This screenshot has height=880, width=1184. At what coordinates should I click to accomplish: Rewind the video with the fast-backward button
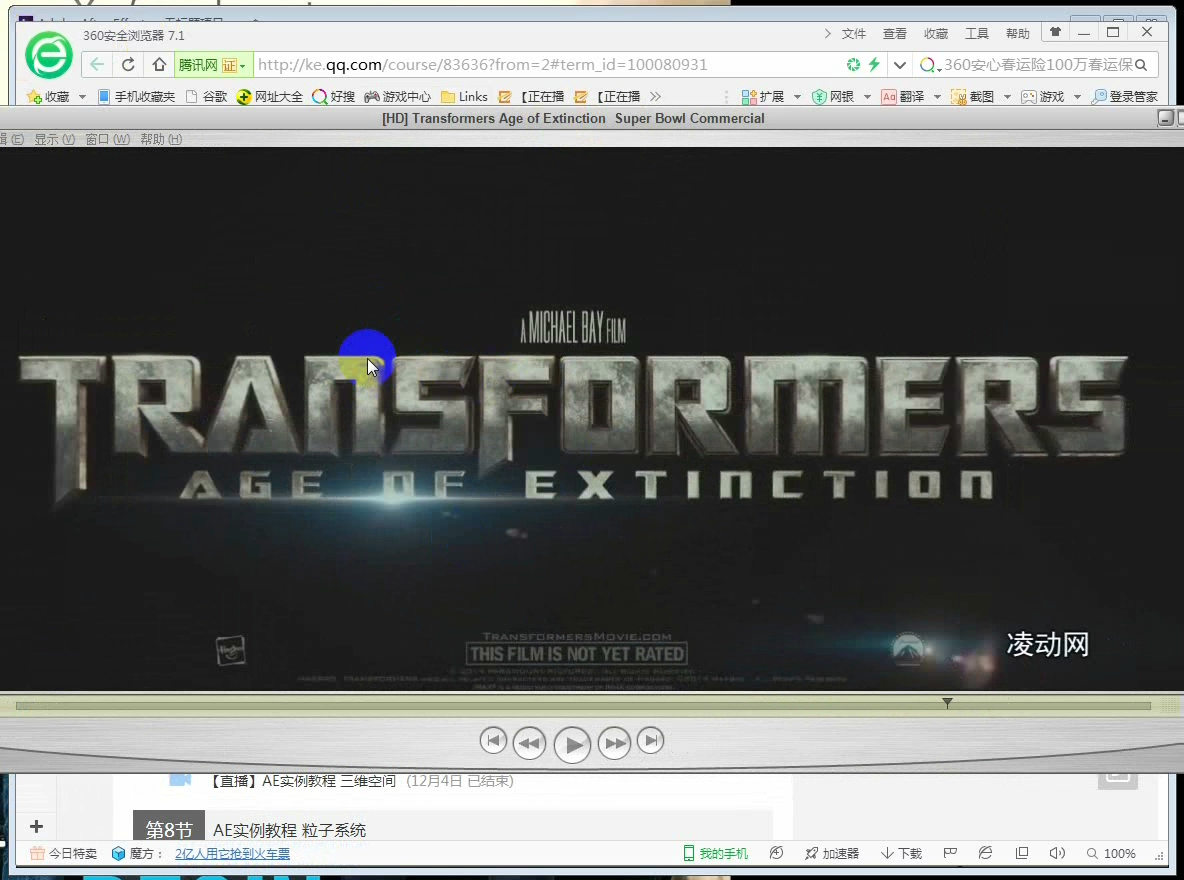click(529, 744)
